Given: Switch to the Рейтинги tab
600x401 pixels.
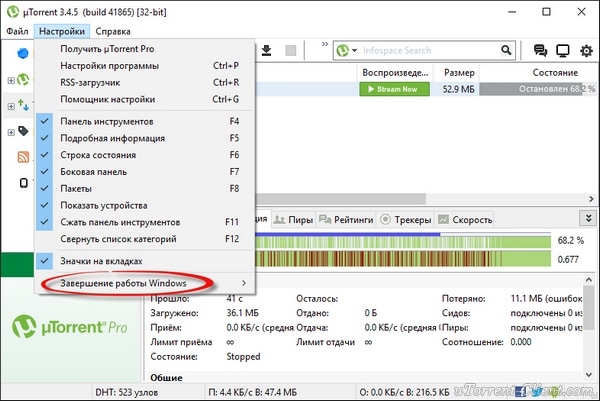Looking at the screenshot, I should [x=346, y=220].
